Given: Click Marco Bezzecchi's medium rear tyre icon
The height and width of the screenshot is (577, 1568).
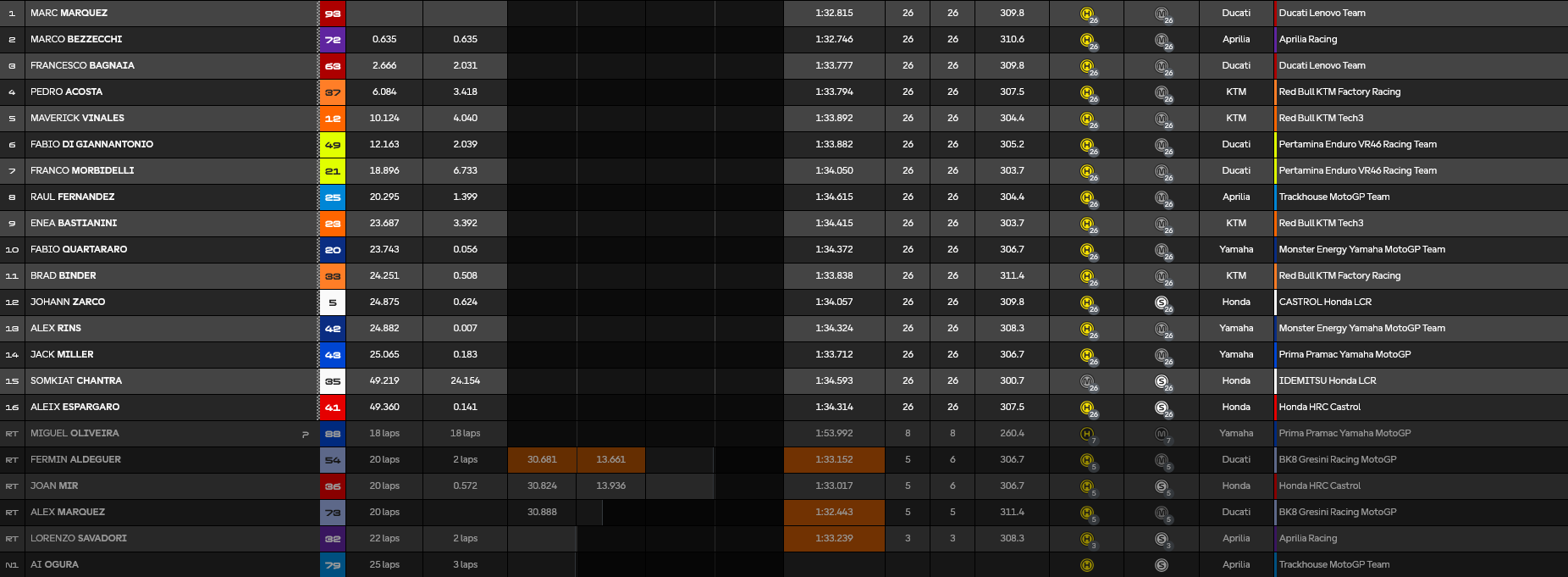Looking at the screenshot, I should click(x=1162, y=40).
